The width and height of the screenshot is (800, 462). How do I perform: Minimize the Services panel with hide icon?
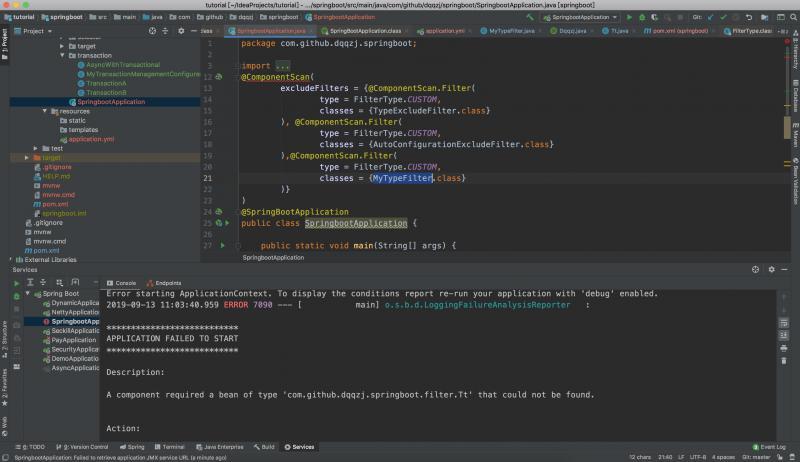[785, 269]
